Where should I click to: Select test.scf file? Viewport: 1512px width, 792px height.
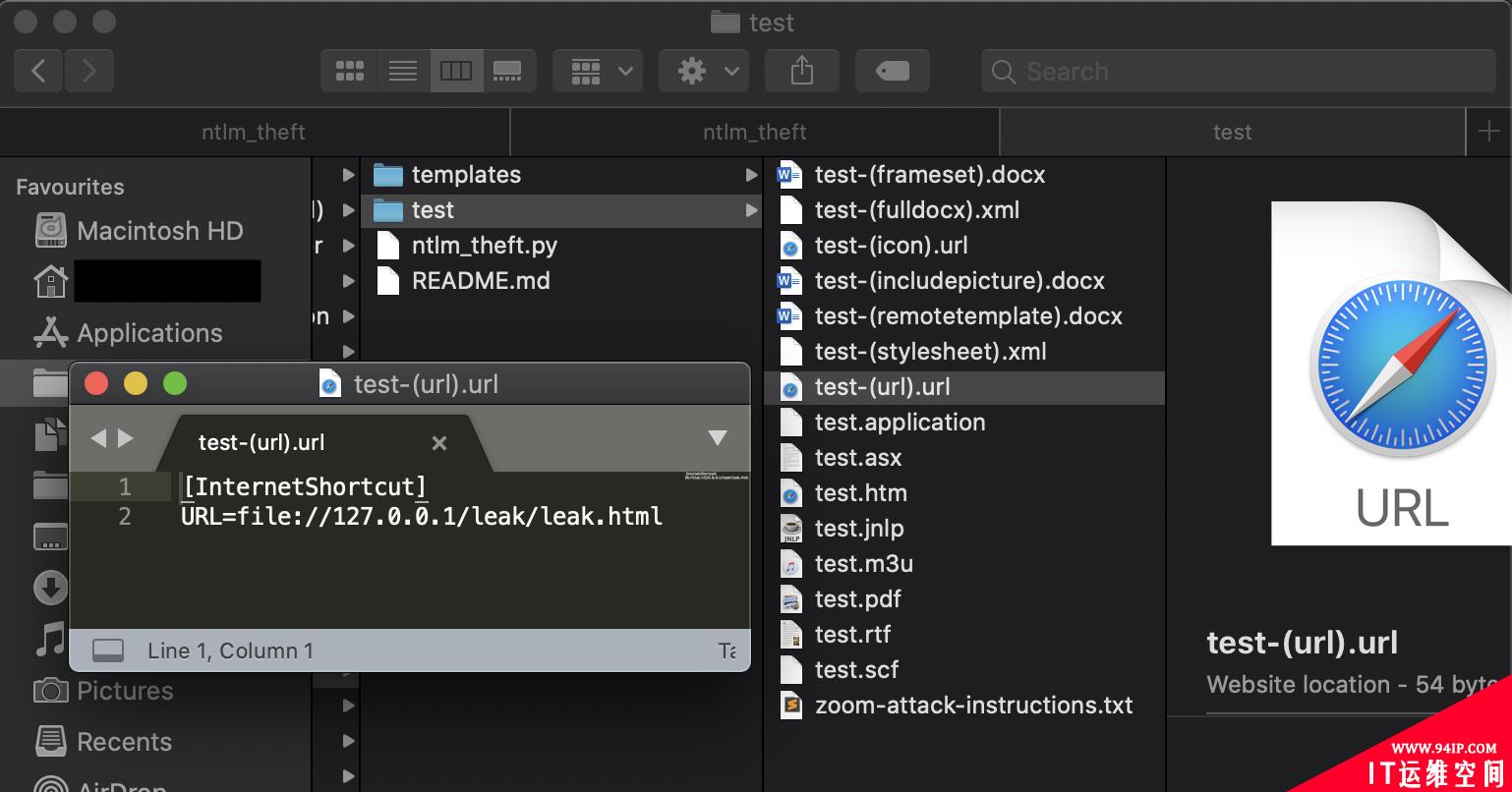tap(963, 670)
